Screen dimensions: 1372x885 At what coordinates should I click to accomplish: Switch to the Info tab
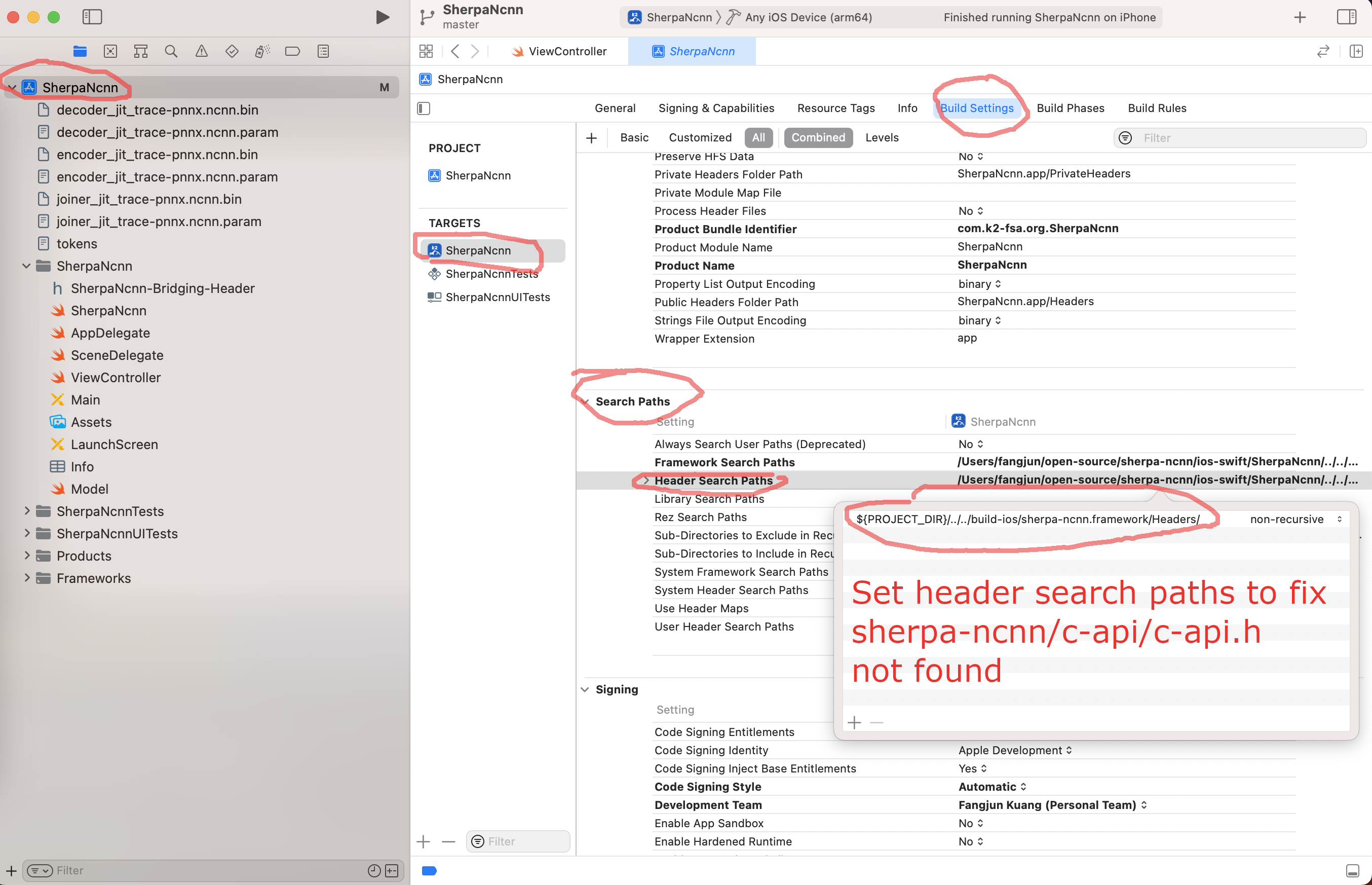pos(907,108)
